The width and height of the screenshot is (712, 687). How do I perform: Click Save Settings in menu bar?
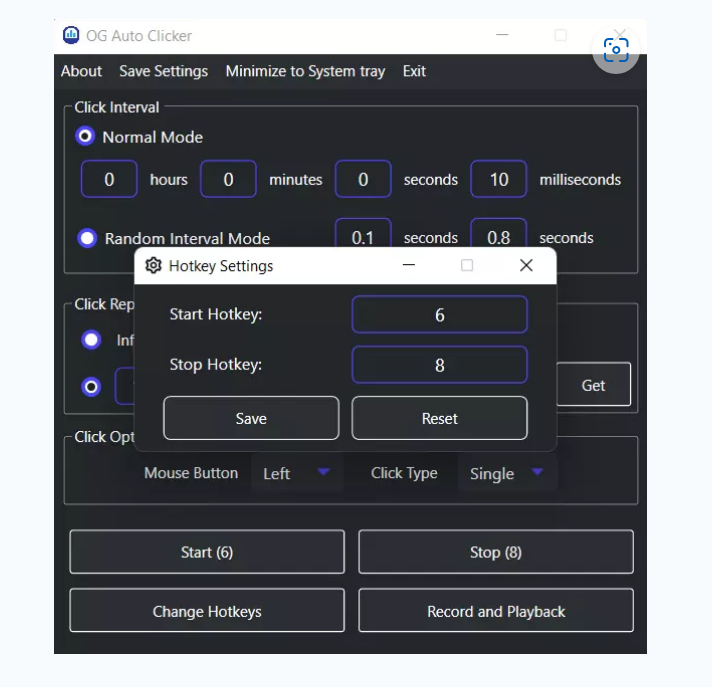[x=163, y=71]
